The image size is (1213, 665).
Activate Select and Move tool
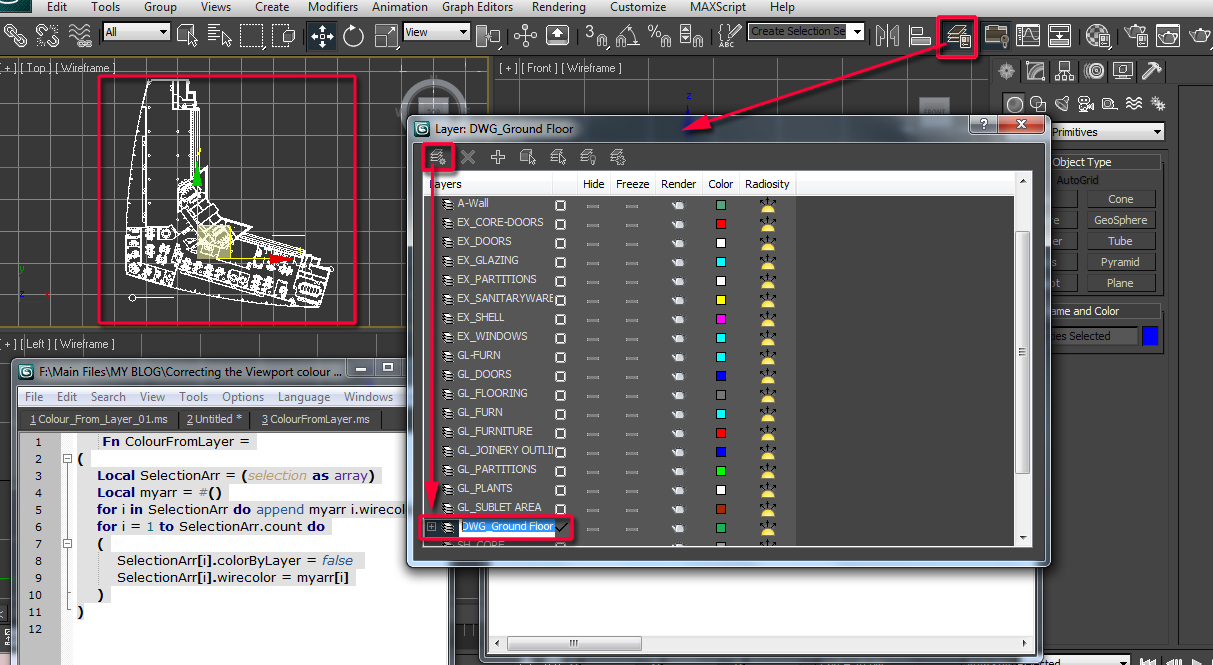tap(322, 36)
